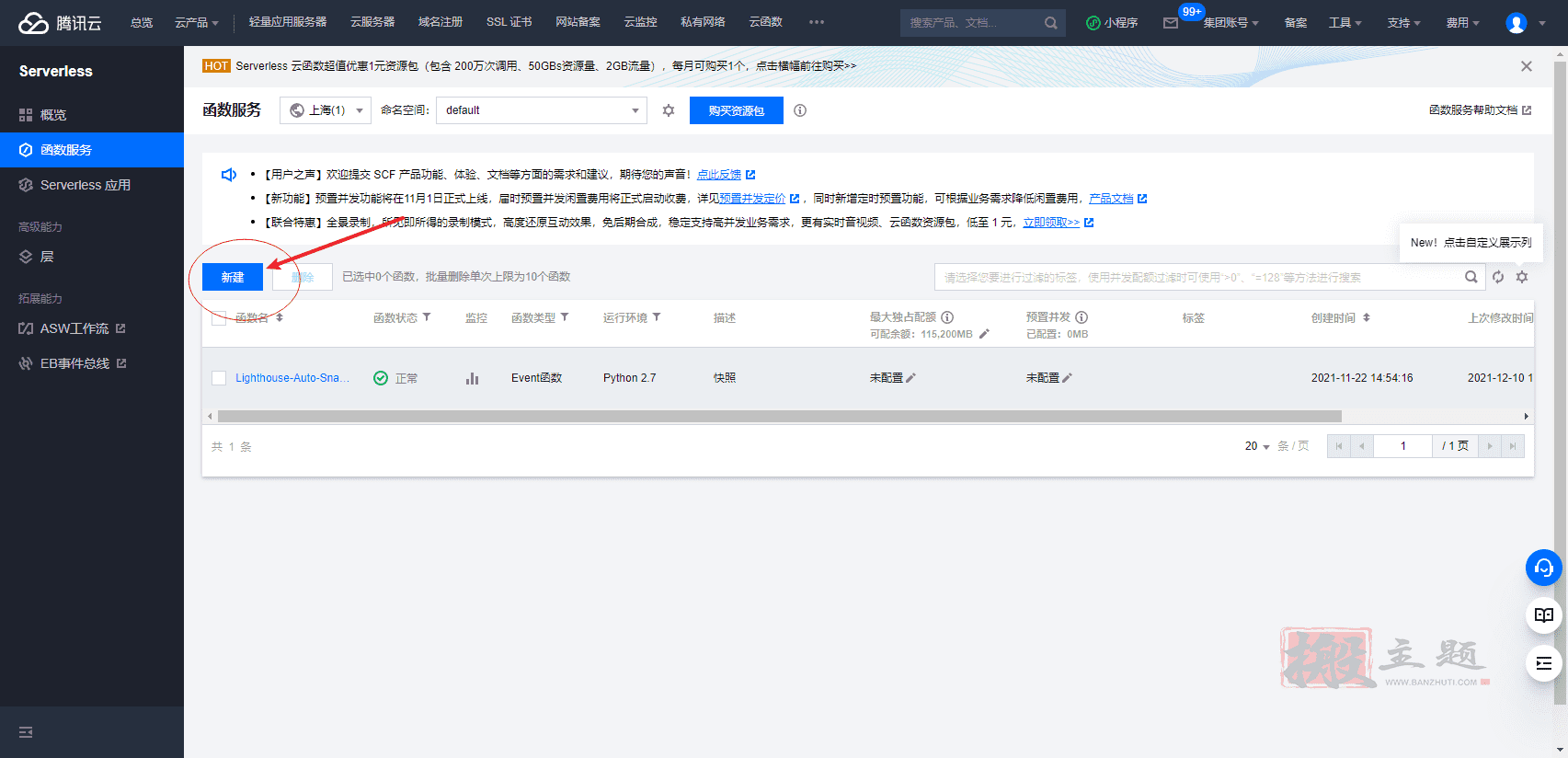Search the function filter magnifier icon
1568x758 pixels.
(x=1471, y=277)
